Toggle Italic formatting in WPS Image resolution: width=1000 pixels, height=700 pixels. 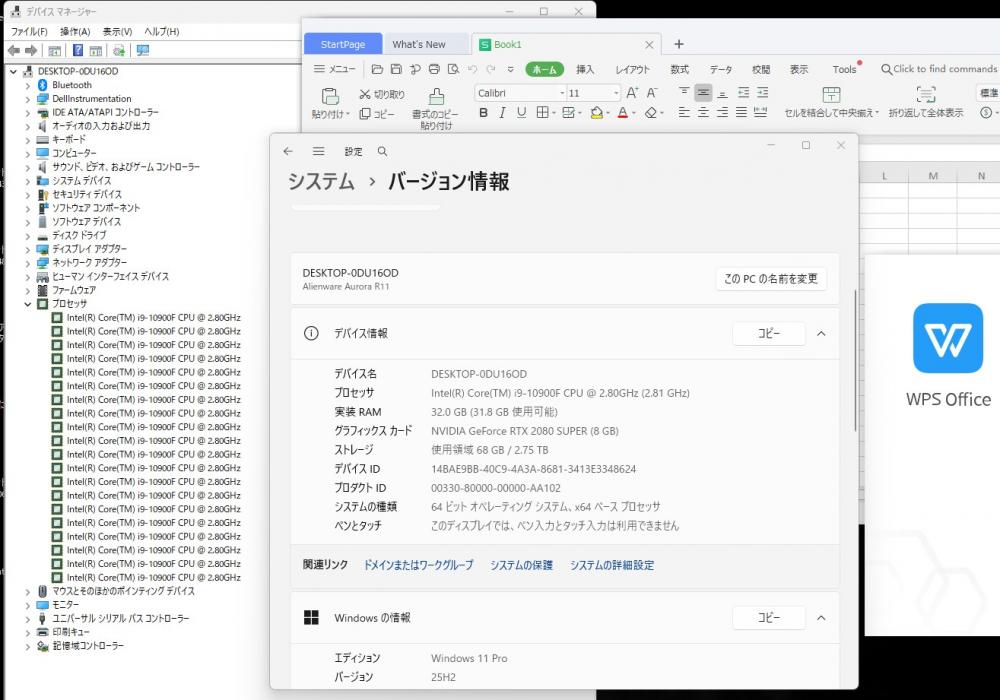pyautogui.click(x=503, y=113)
